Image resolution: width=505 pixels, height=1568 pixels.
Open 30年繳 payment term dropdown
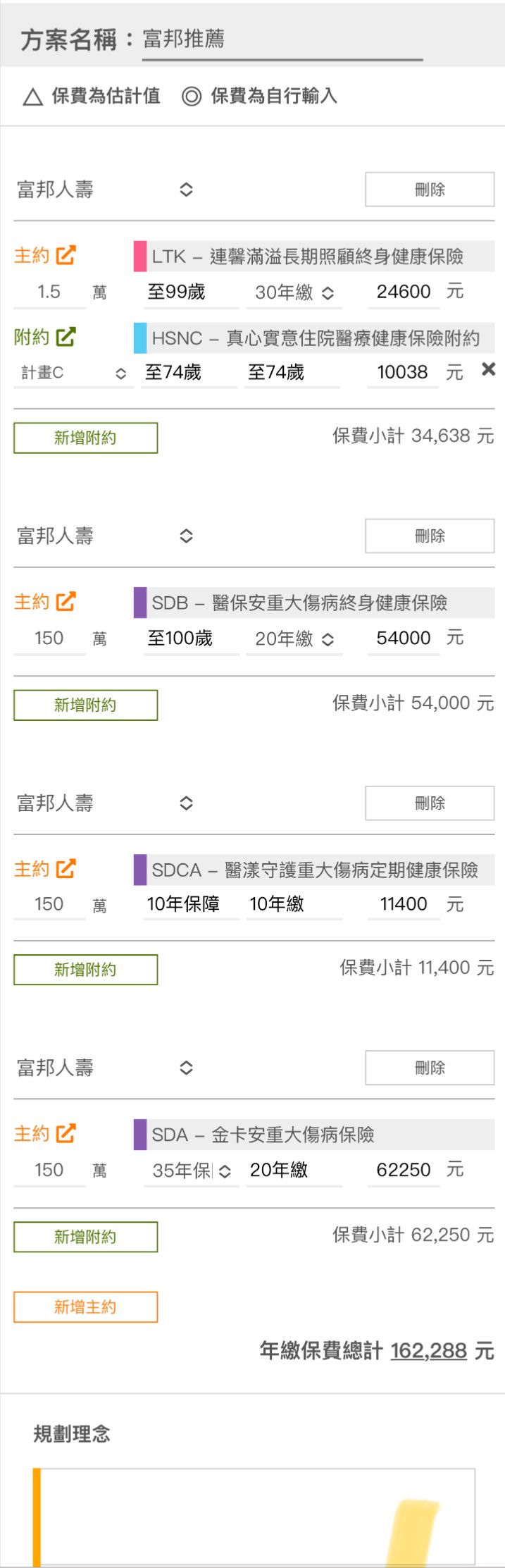[x=294, y=292]
